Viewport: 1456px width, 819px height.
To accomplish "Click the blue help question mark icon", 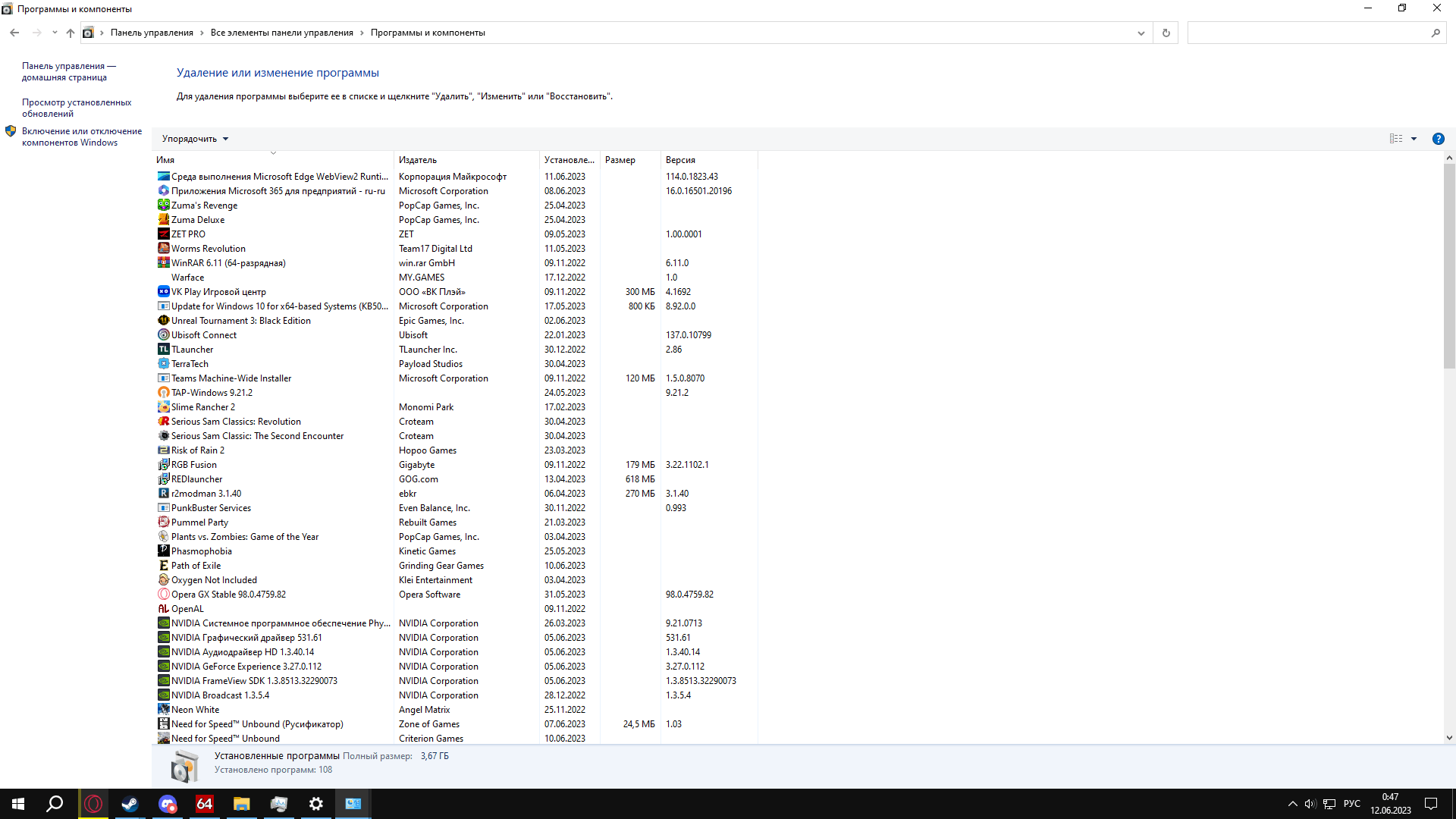I will point(1438,139).
